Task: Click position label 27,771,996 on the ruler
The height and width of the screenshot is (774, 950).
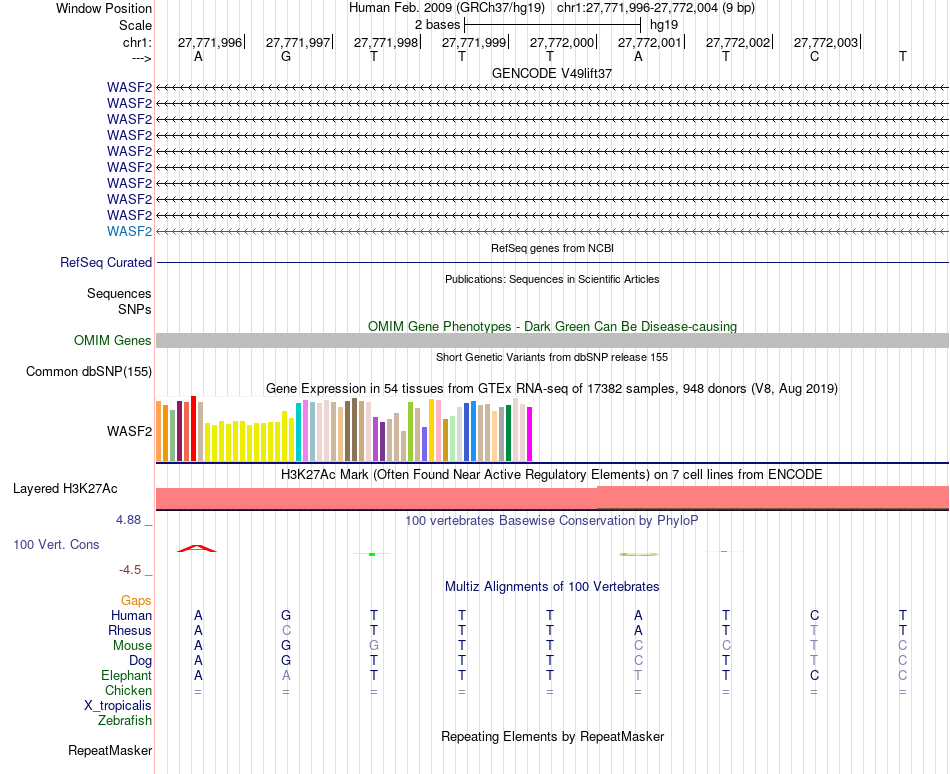Action: 210,42
